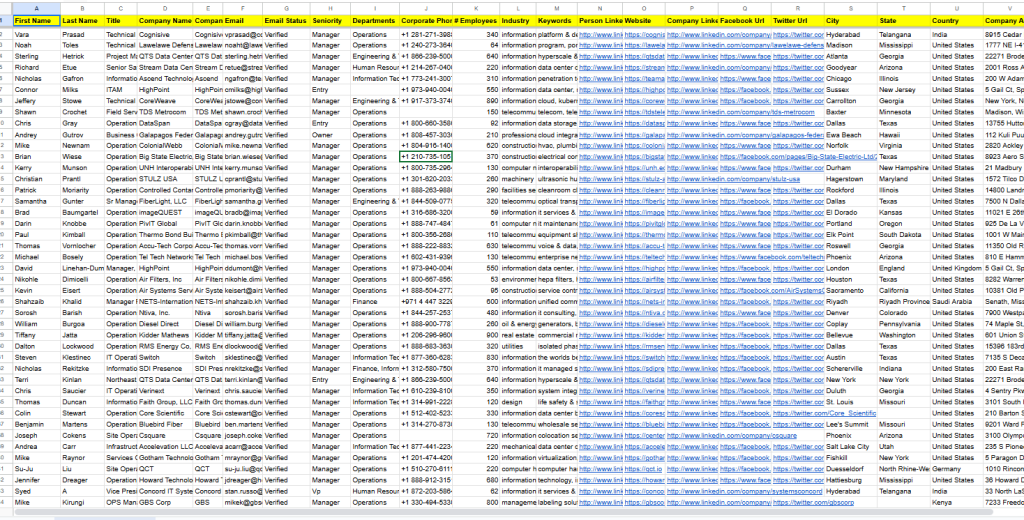The height and width of the screenshot is (520, 1024).
Task: Click the 'Country' header cell
Action: pos(957,21)
